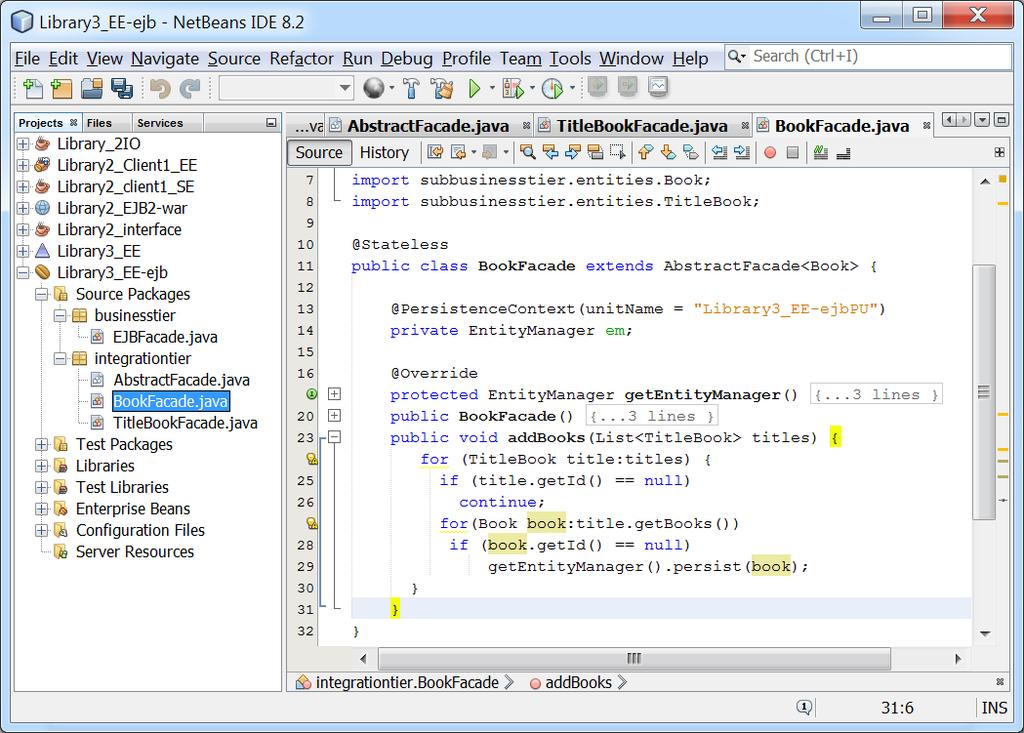
Task: Expand the Library_2IO project node
Action: coord(23,144)
